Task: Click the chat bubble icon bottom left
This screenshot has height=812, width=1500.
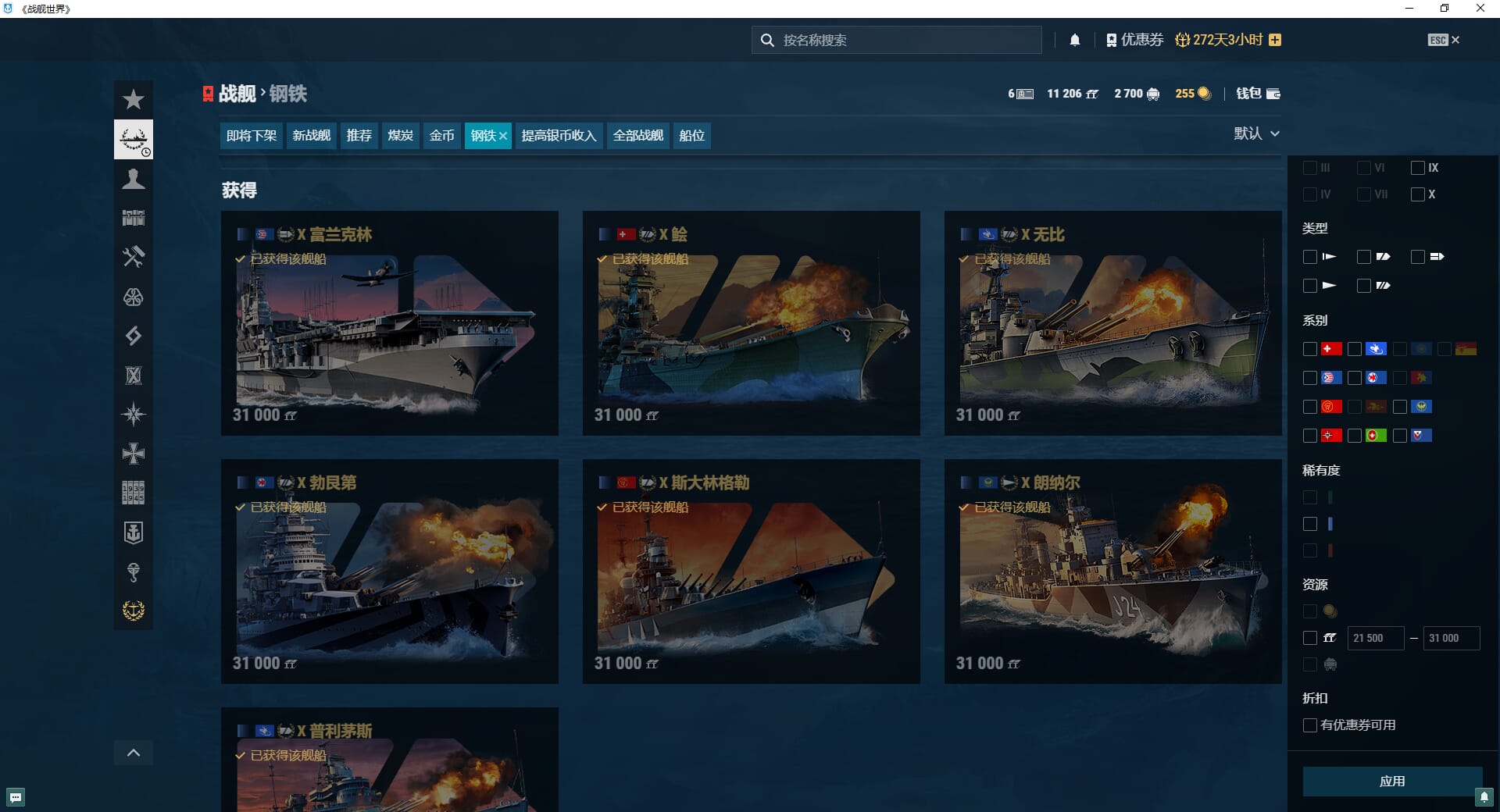Action: 16,797
